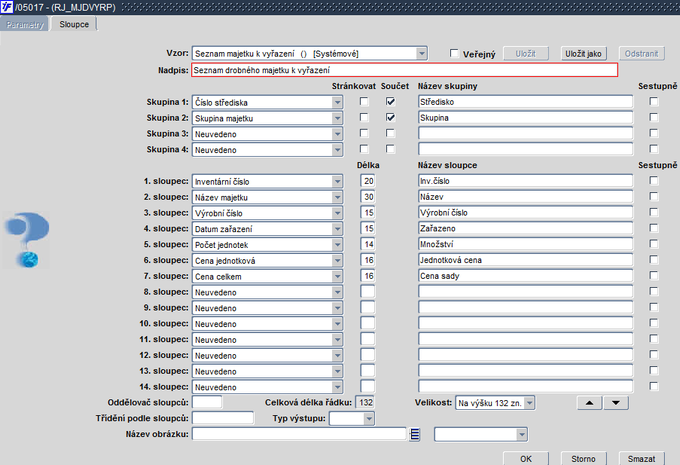680x465 pixels.
Task: Select the Sloupce tab
Action: 74,24
